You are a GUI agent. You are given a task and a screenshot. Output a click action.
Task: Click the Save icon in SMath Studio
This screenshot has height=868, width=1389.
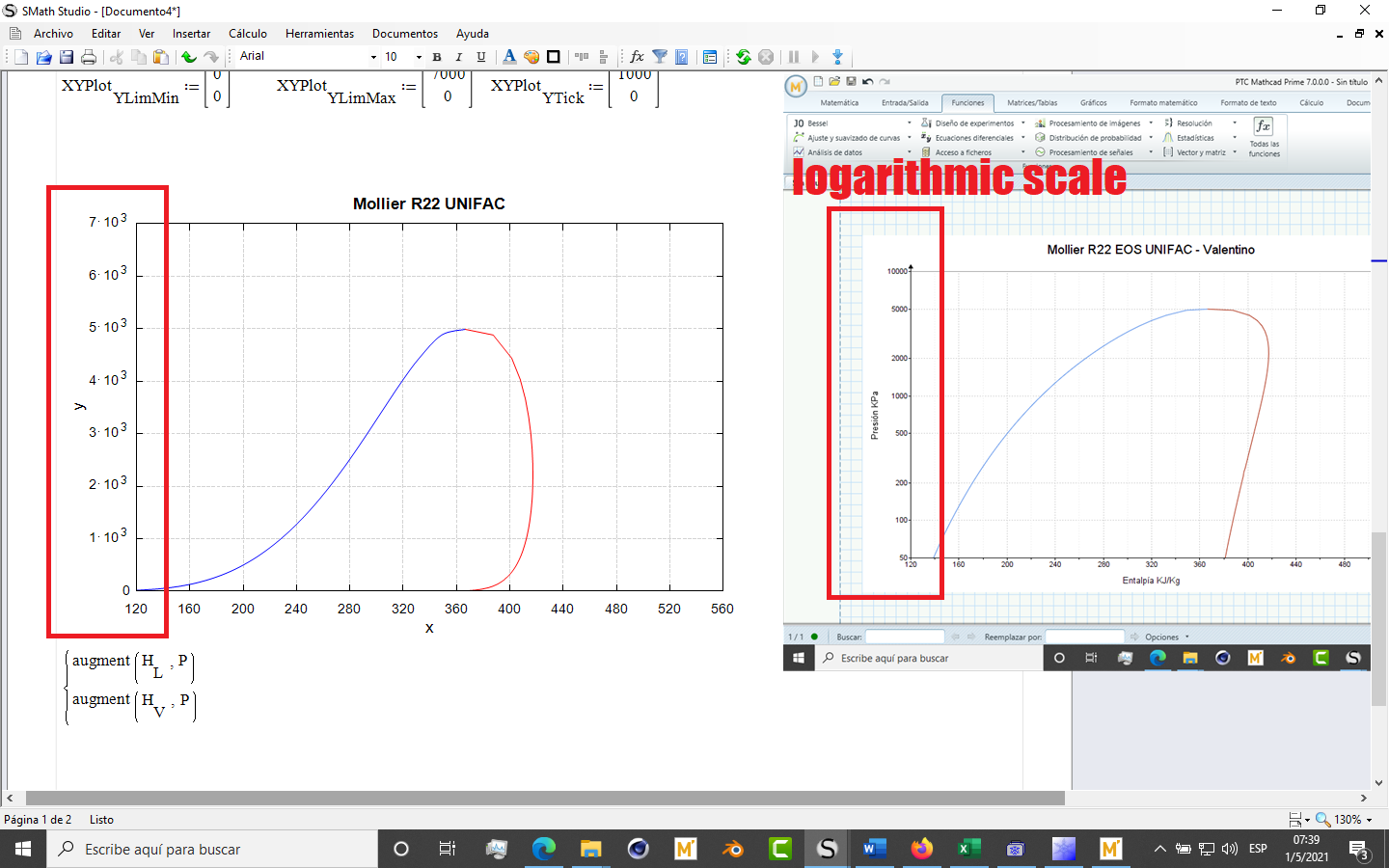coord(67,57)
